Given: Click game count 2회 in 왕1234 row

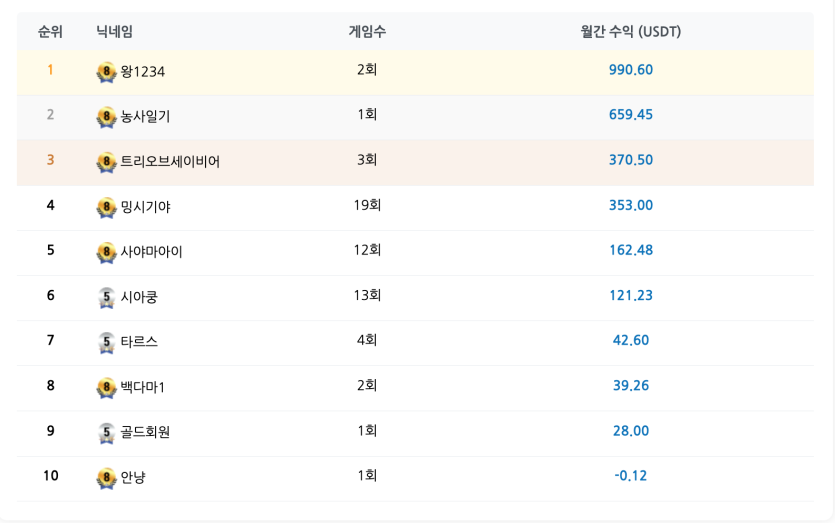Looking at the screenshot, I should point(367,70).
